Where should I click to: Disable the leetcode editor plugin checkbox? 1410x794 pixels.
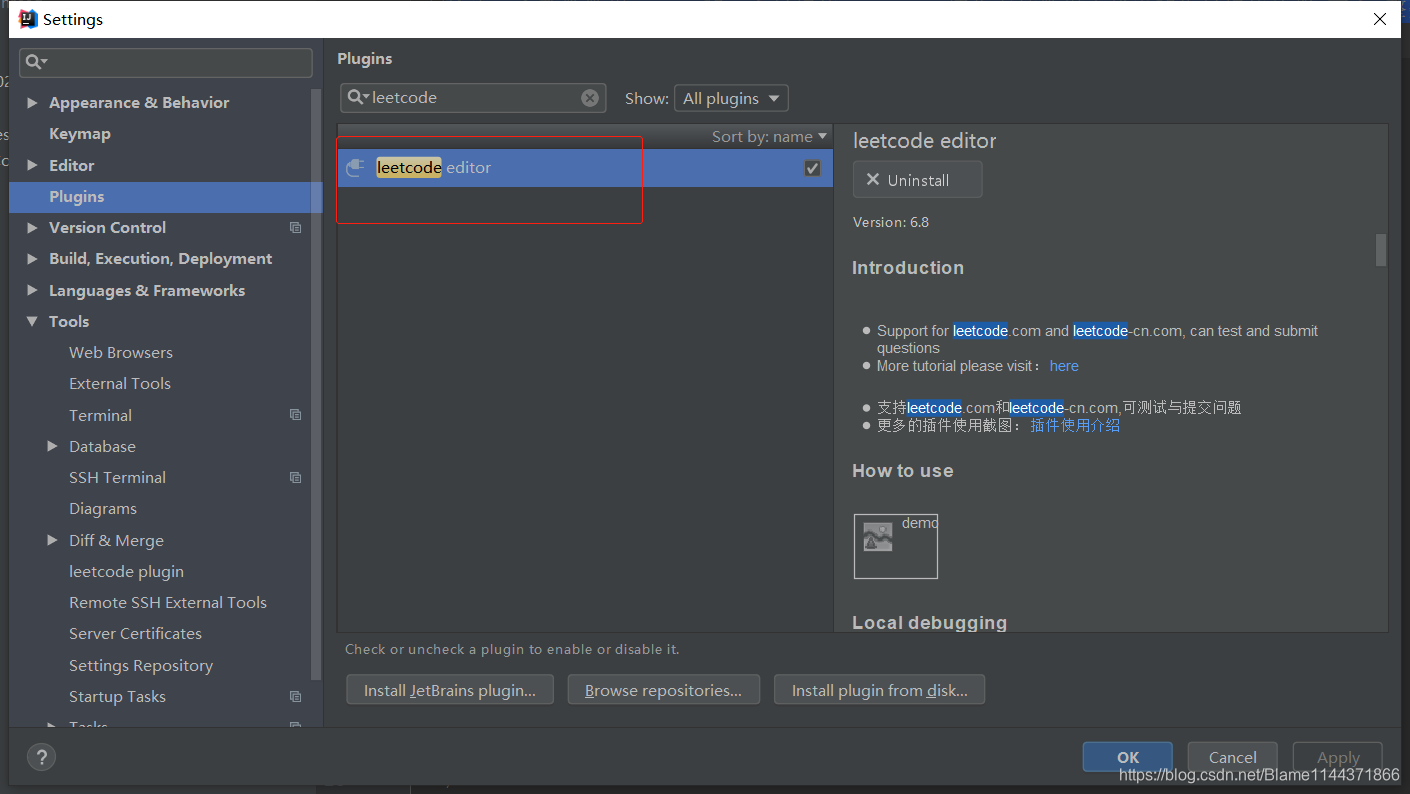[x=812, y=168]
